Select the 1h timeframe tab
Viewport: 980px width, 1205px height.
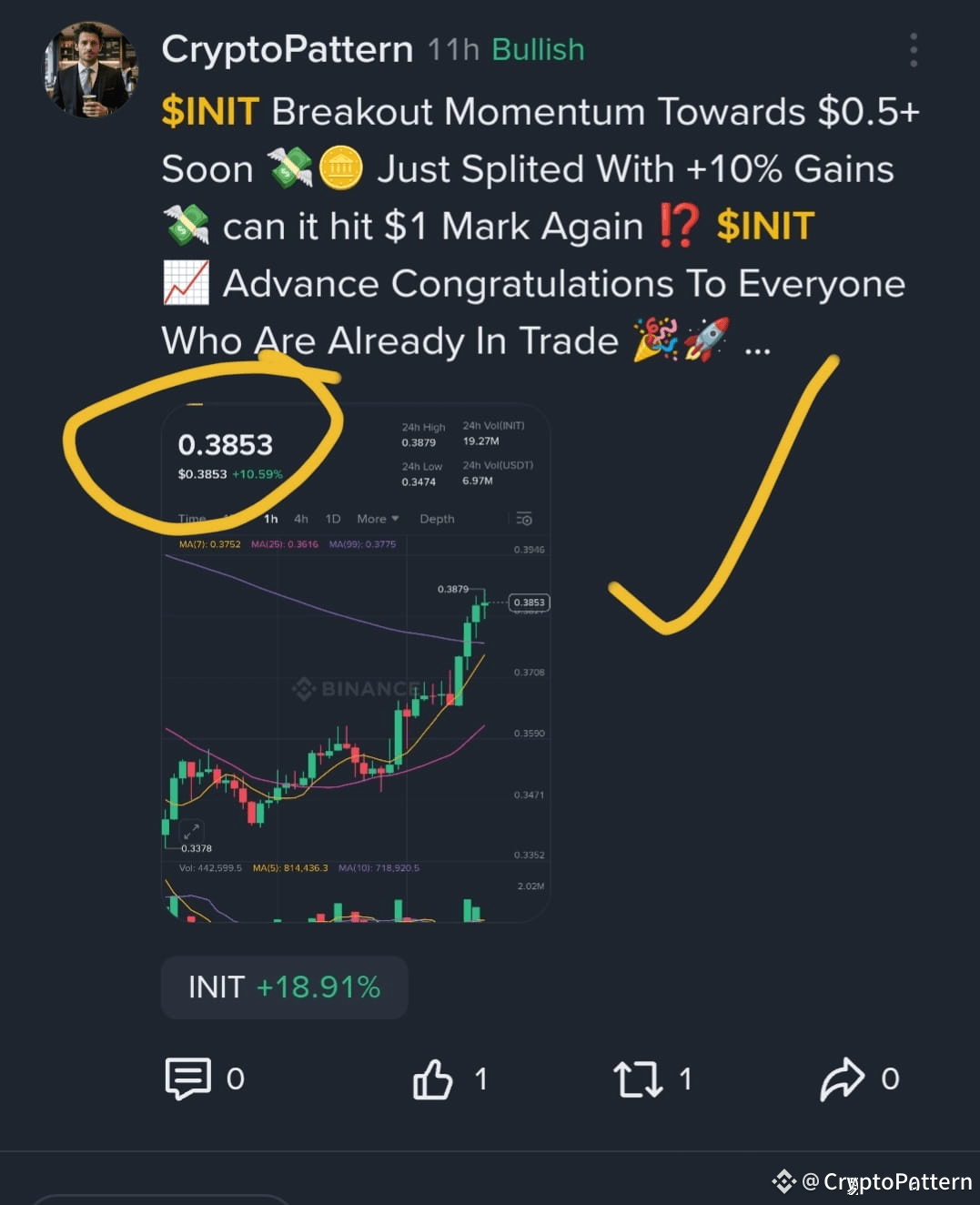(x=271, y=519)
